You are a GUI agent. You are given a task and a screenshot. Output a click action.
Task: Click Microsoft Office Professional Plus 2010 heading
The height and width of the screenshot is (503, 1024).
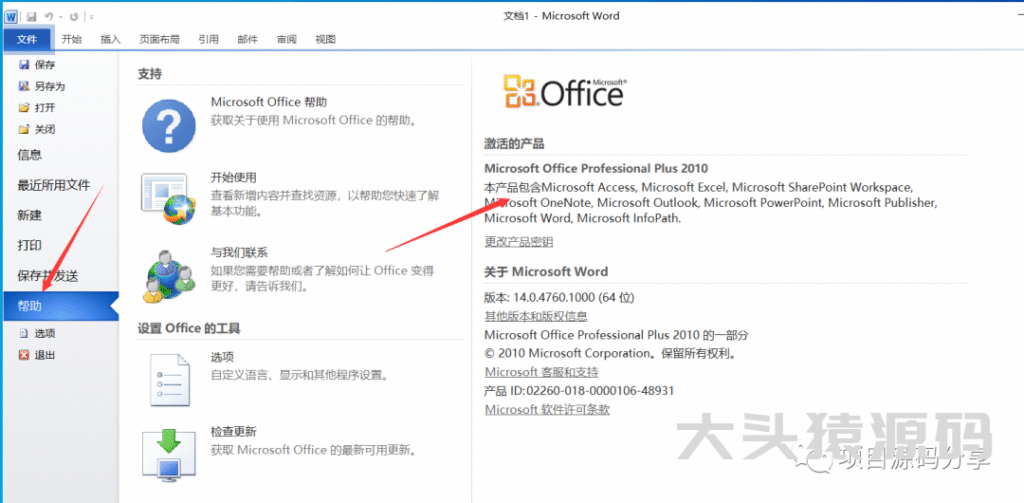596,169
